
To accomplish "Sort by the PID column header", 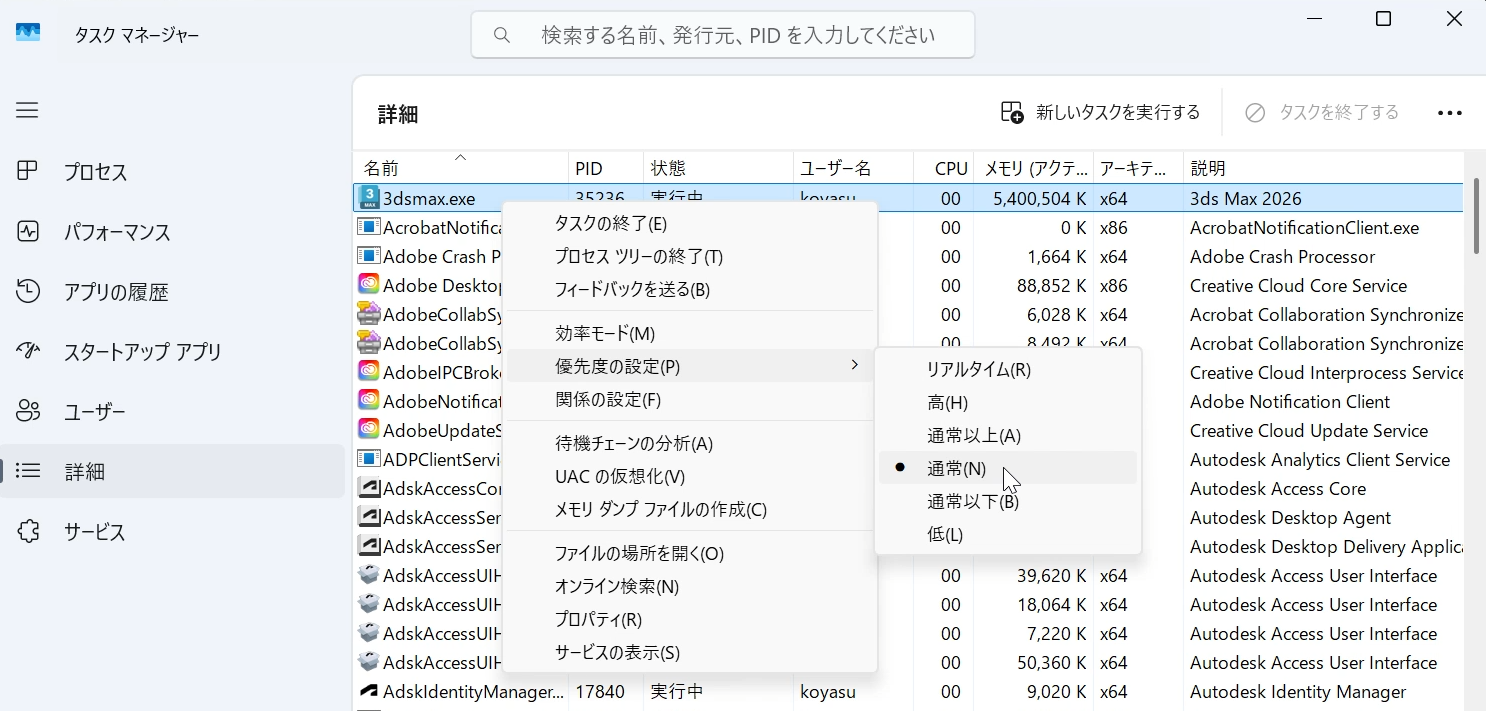I will pyautogui.click(x=605, y=168).
